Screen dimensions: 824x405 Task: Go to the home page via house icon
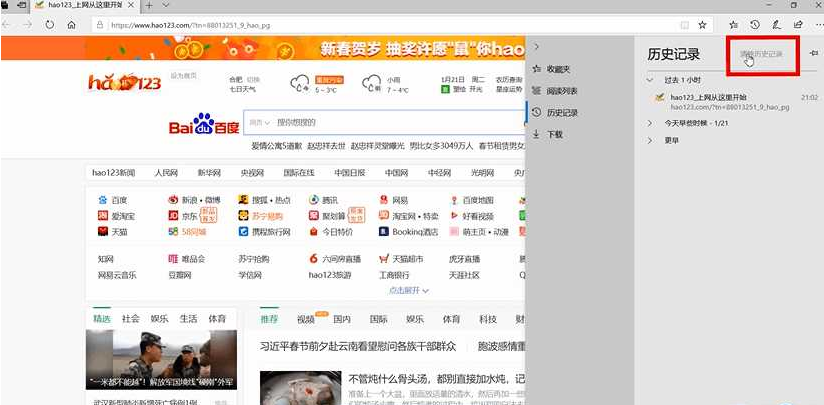(x=71, y=25)
